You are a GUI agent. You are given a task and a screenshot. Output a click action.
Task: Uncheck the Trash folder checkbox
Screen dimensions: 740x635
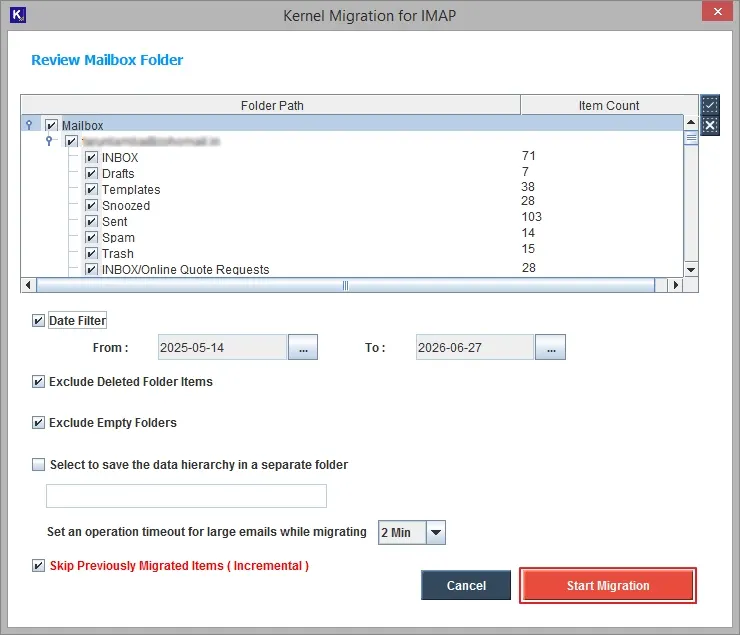(91, 253)
